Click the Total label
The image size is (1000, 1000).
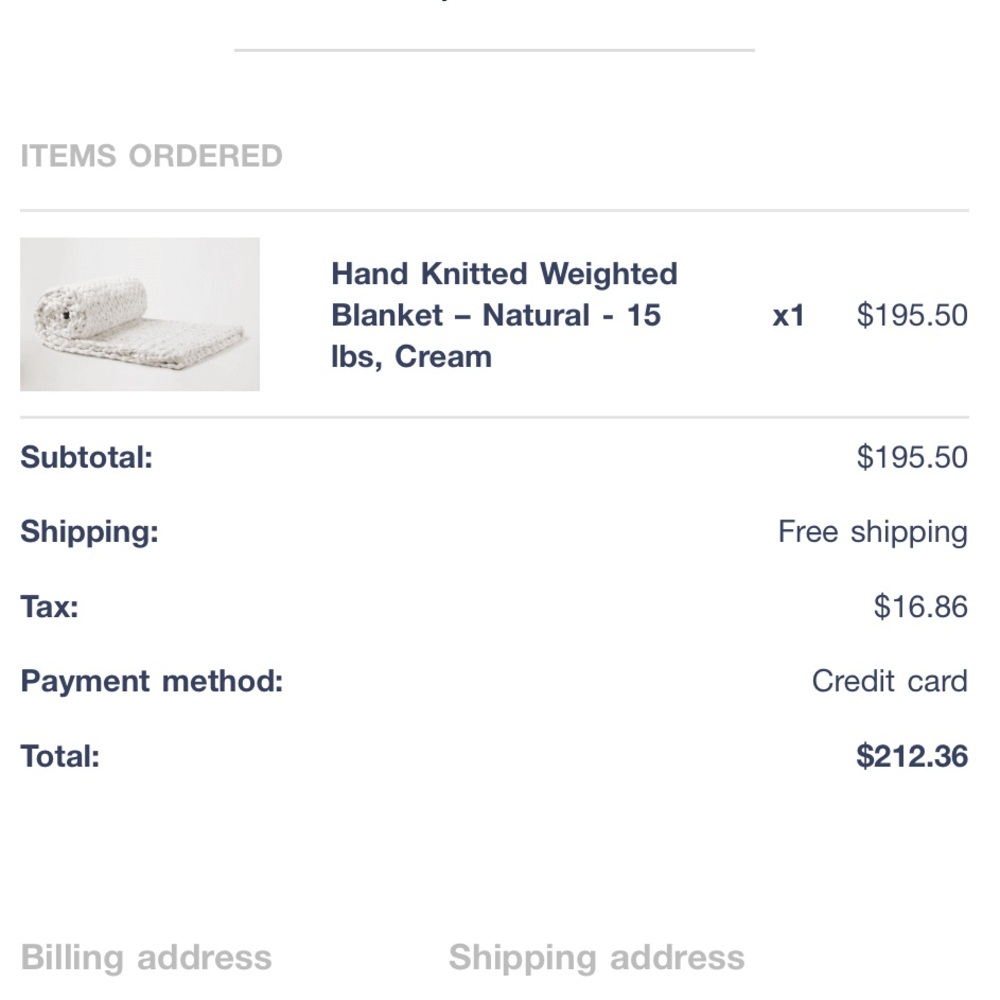(60, 756)
